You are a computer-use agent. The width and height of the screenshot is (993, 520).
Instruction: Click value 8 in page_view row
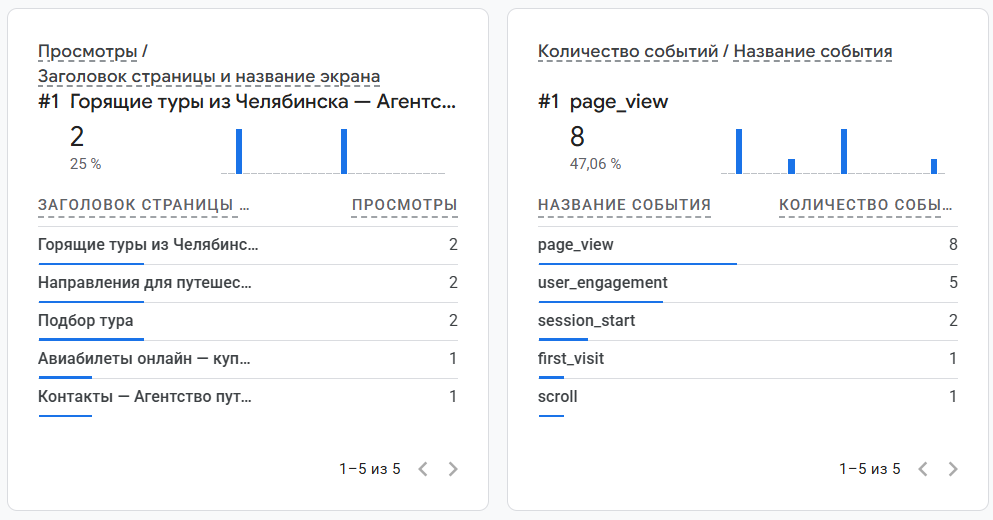pyautogui.click(x=953, y=244)
